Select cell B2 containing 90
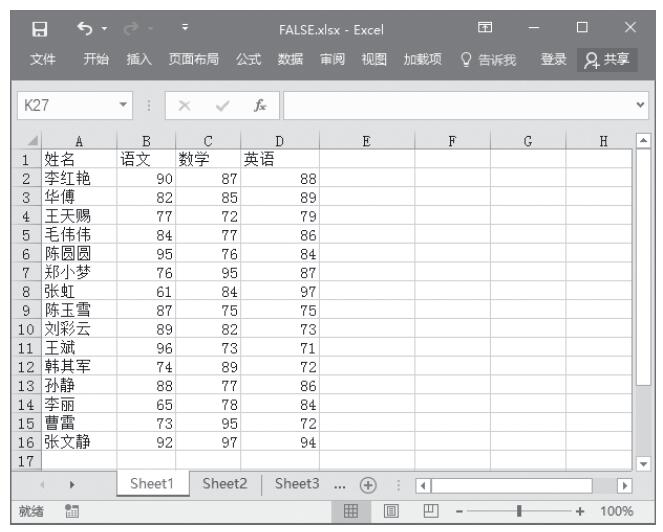 click(146, 179)
